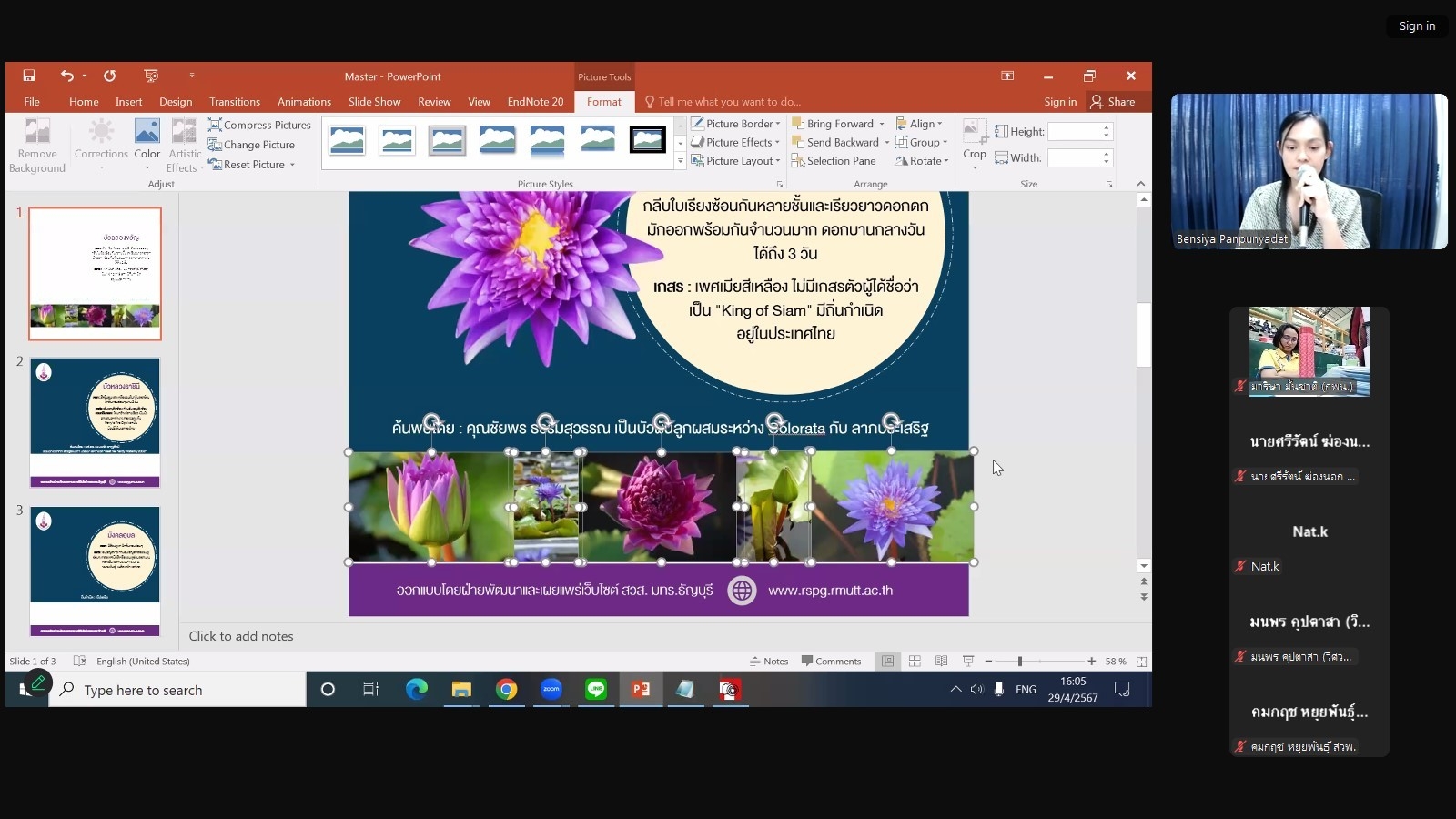
Task: Switch to Normal view
Action: pyautogui.click(x=887, y=662)
